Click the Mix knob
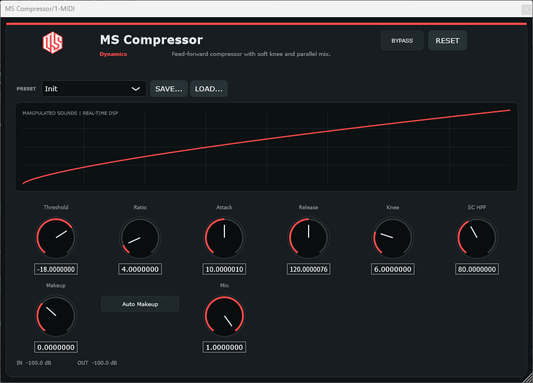Image resolution: width=533 pixels, height=383 pixels. [224, 316]
